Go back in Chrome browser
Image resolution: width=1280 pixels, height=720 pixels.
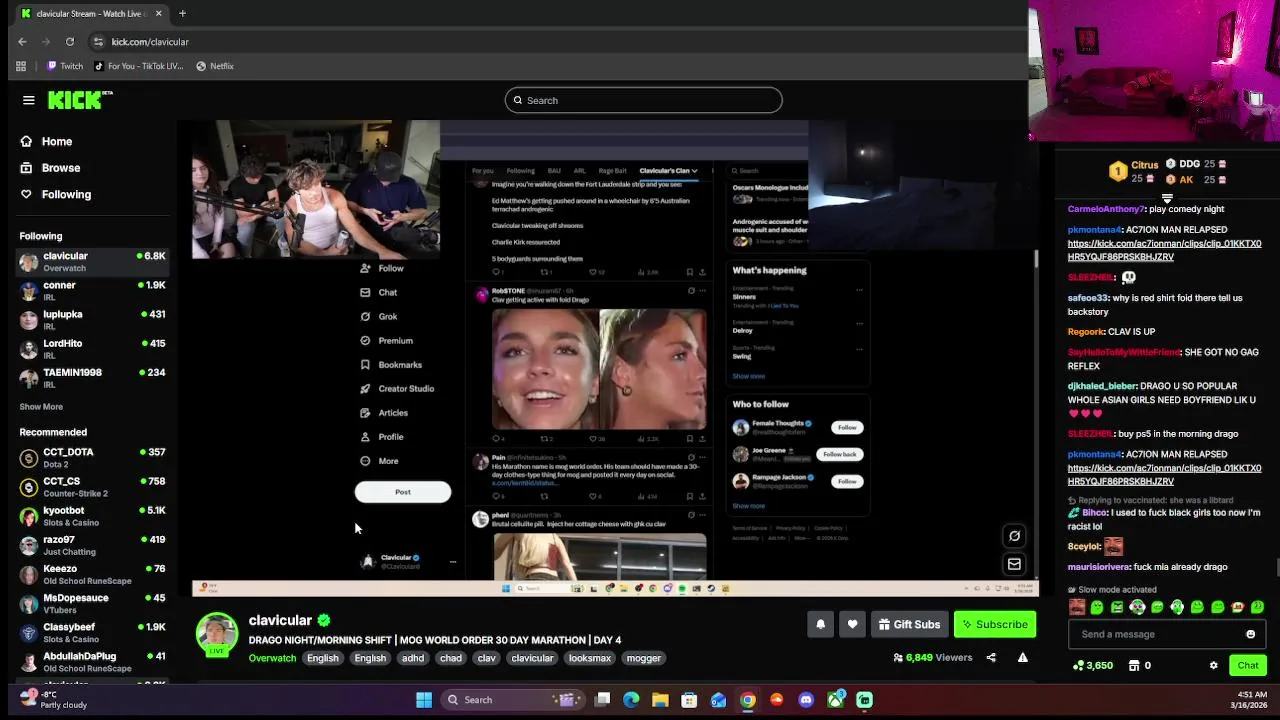point(22,41)
